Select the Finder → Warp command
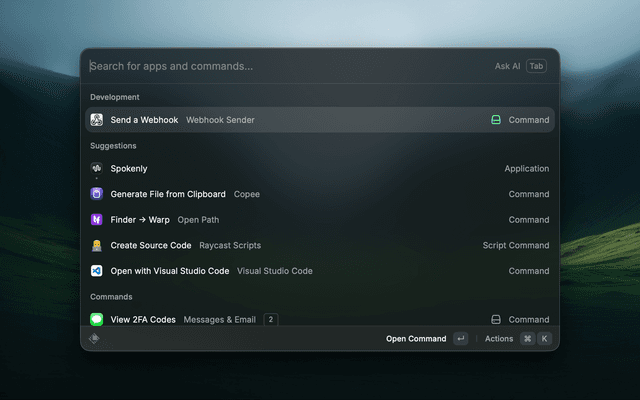Viewport: 640px width, 400px height. (x=320, y=220)
